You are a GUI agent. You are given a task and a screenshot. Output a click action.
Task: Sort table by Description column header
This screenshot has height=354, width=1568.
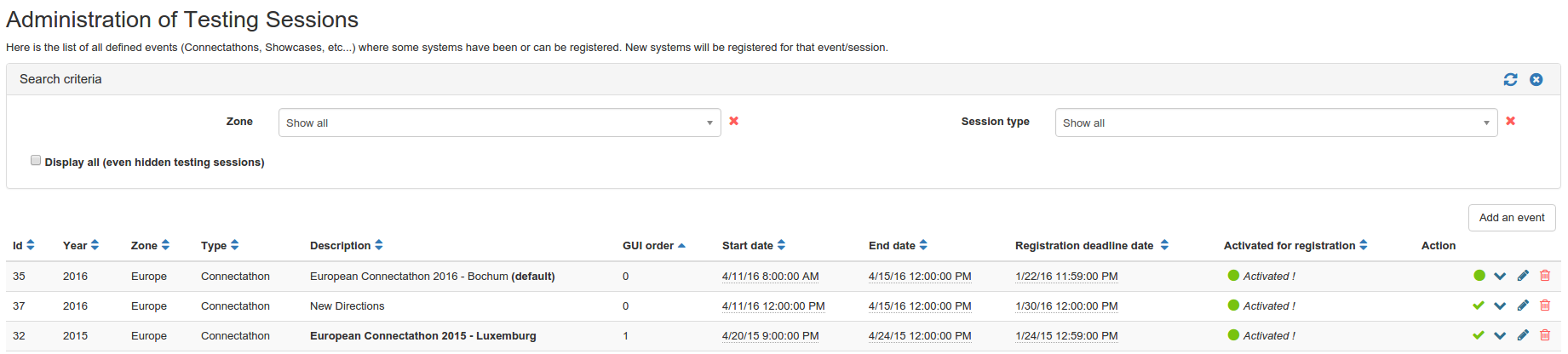[x=346, y=245]
